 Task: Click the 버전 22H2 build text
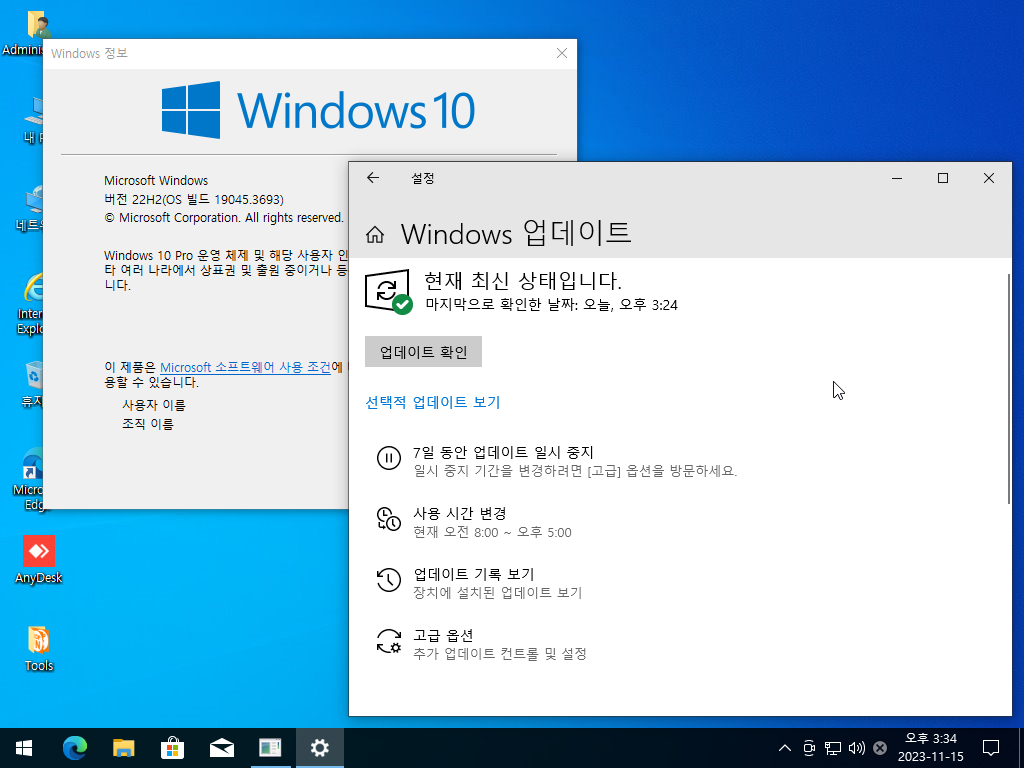click(194, 199)
